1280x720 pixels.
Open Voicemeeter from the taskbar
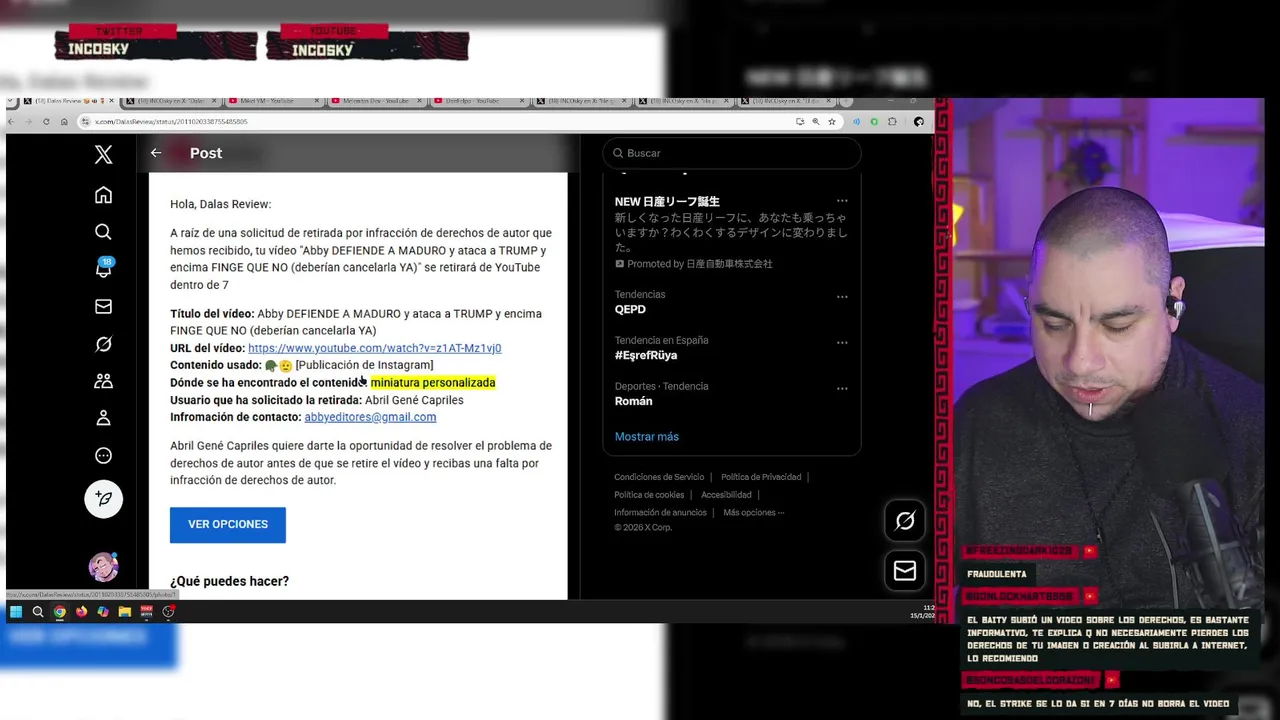[x=147, y=612]
